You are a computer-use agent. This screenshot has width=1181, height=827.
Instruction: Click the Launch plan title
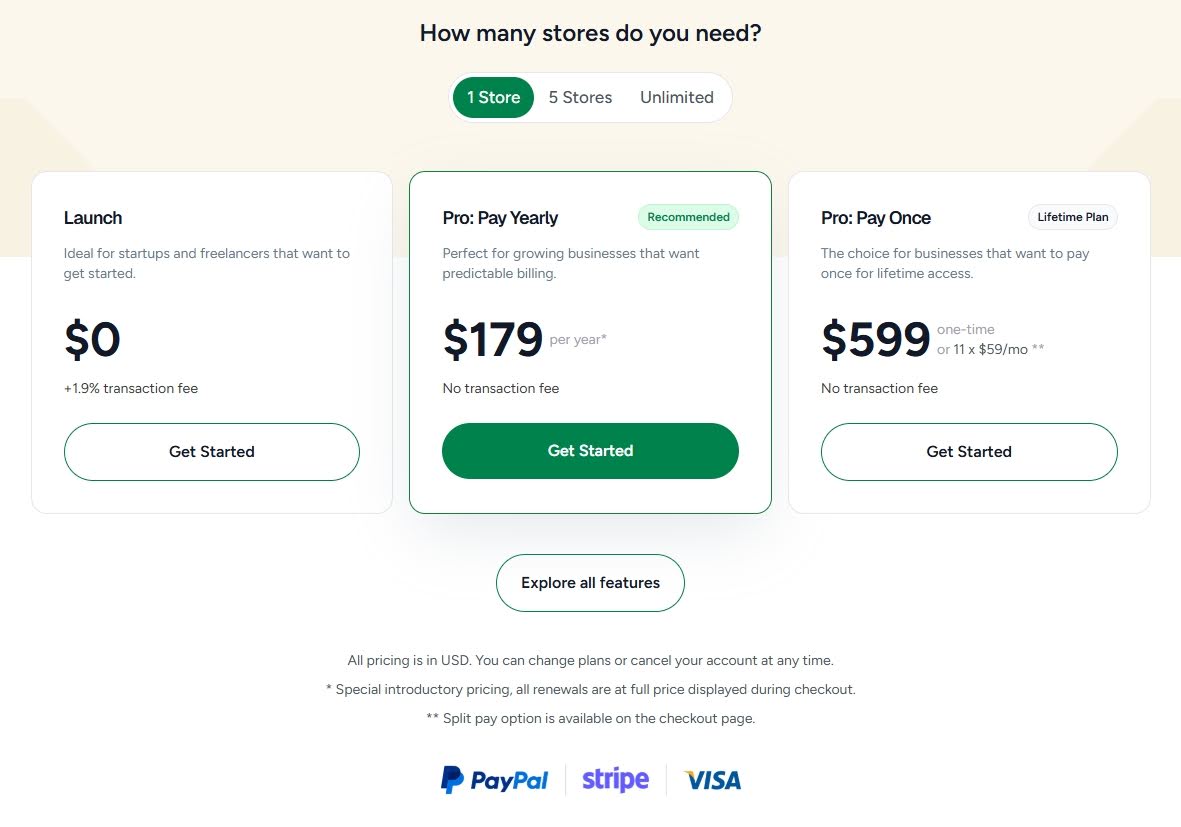point(93,217)
